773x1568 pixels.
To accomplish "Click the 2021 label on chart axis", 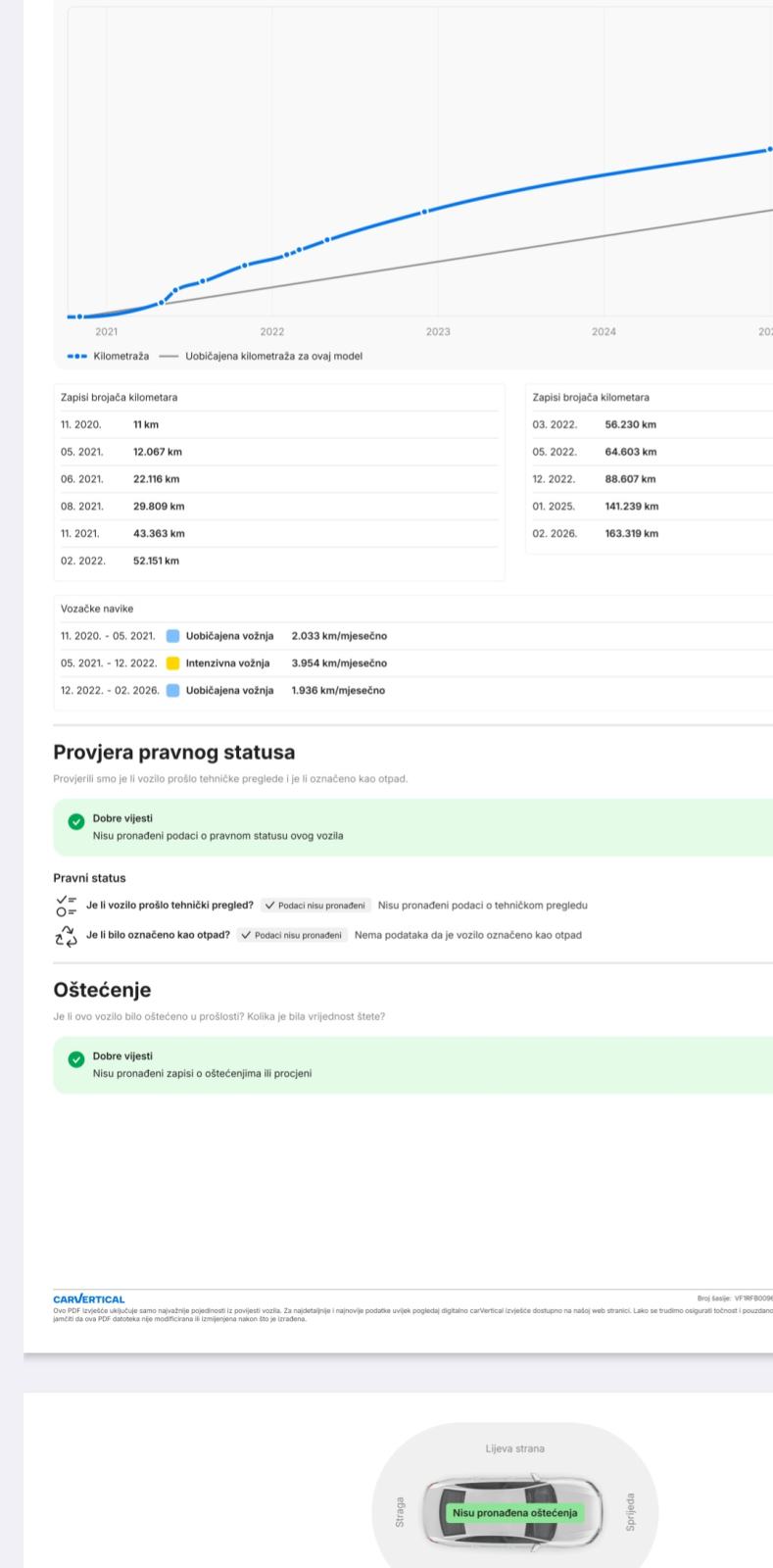I will coord(106,332).
